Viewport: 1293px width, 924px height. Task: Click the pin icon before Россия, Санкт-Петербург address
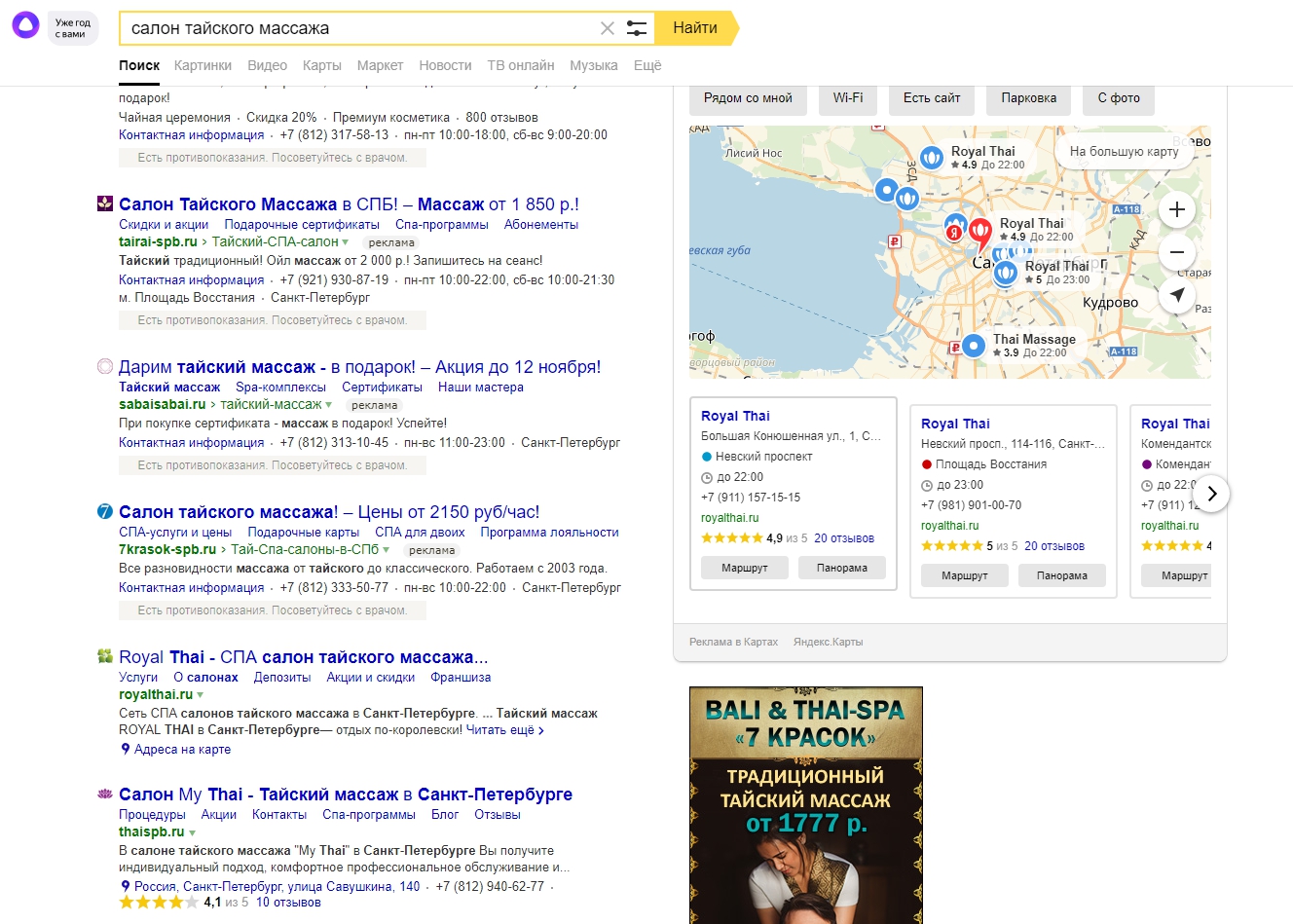[x=125, y=886]
